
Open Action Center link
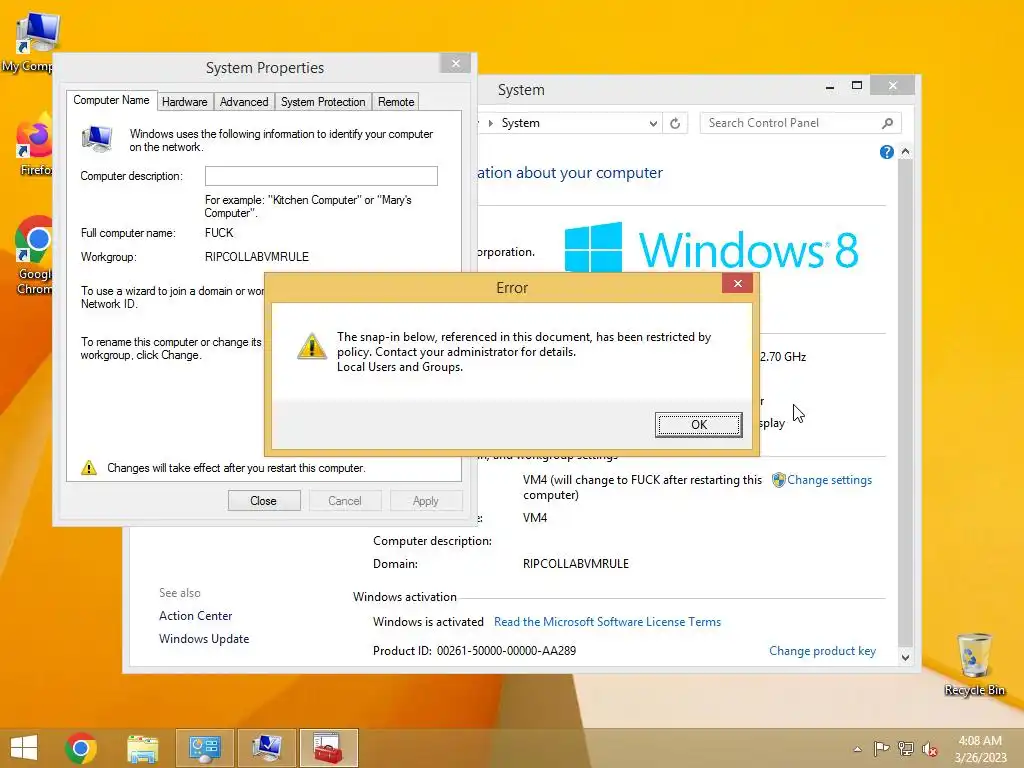(195, 616)
